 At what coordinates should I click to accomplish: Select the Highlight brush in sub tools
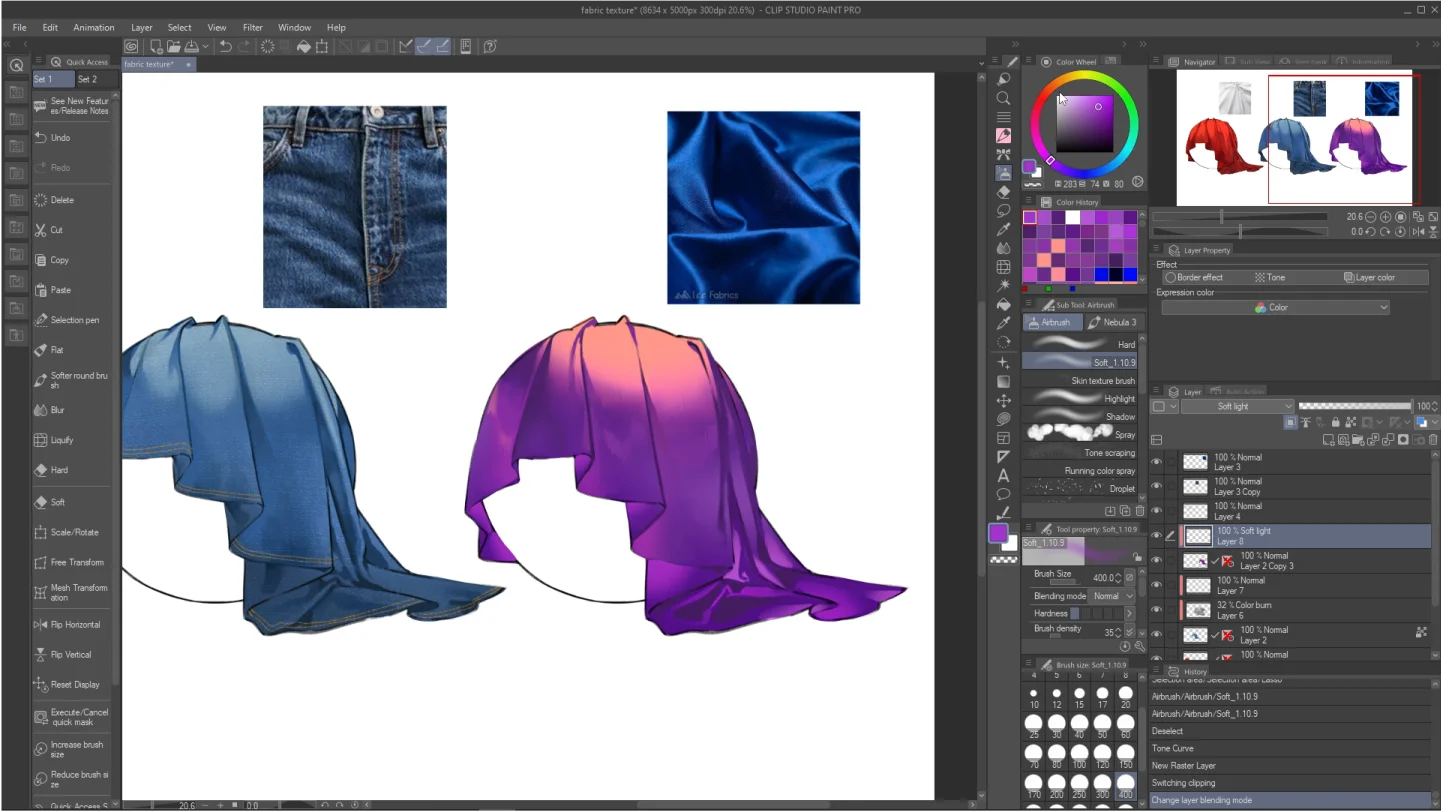[x=1080, y=398]
